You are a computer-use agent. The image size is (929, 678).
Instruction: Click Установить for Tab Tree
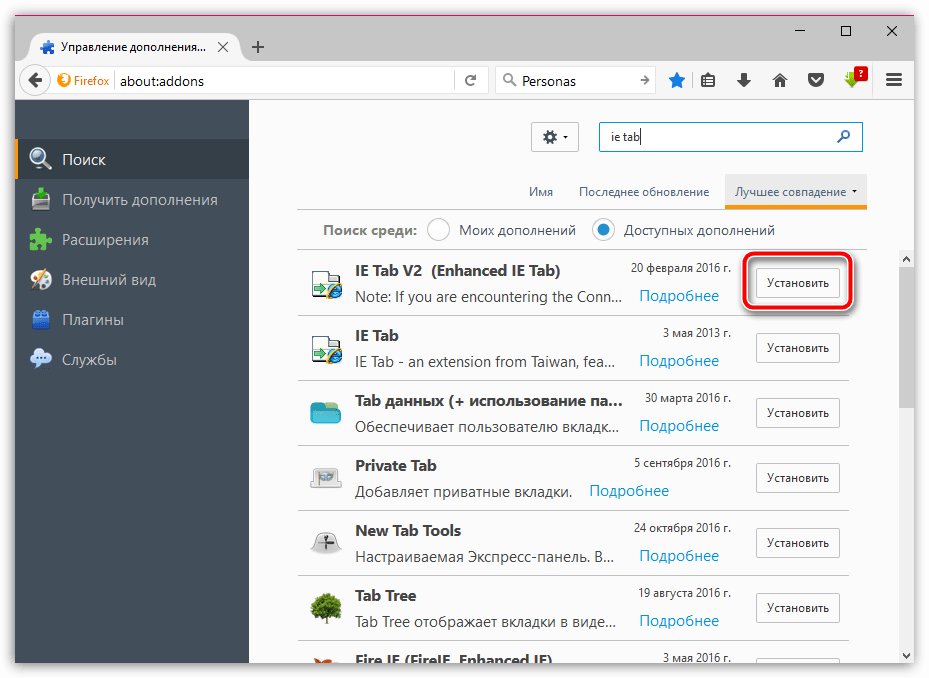(797, 608)
